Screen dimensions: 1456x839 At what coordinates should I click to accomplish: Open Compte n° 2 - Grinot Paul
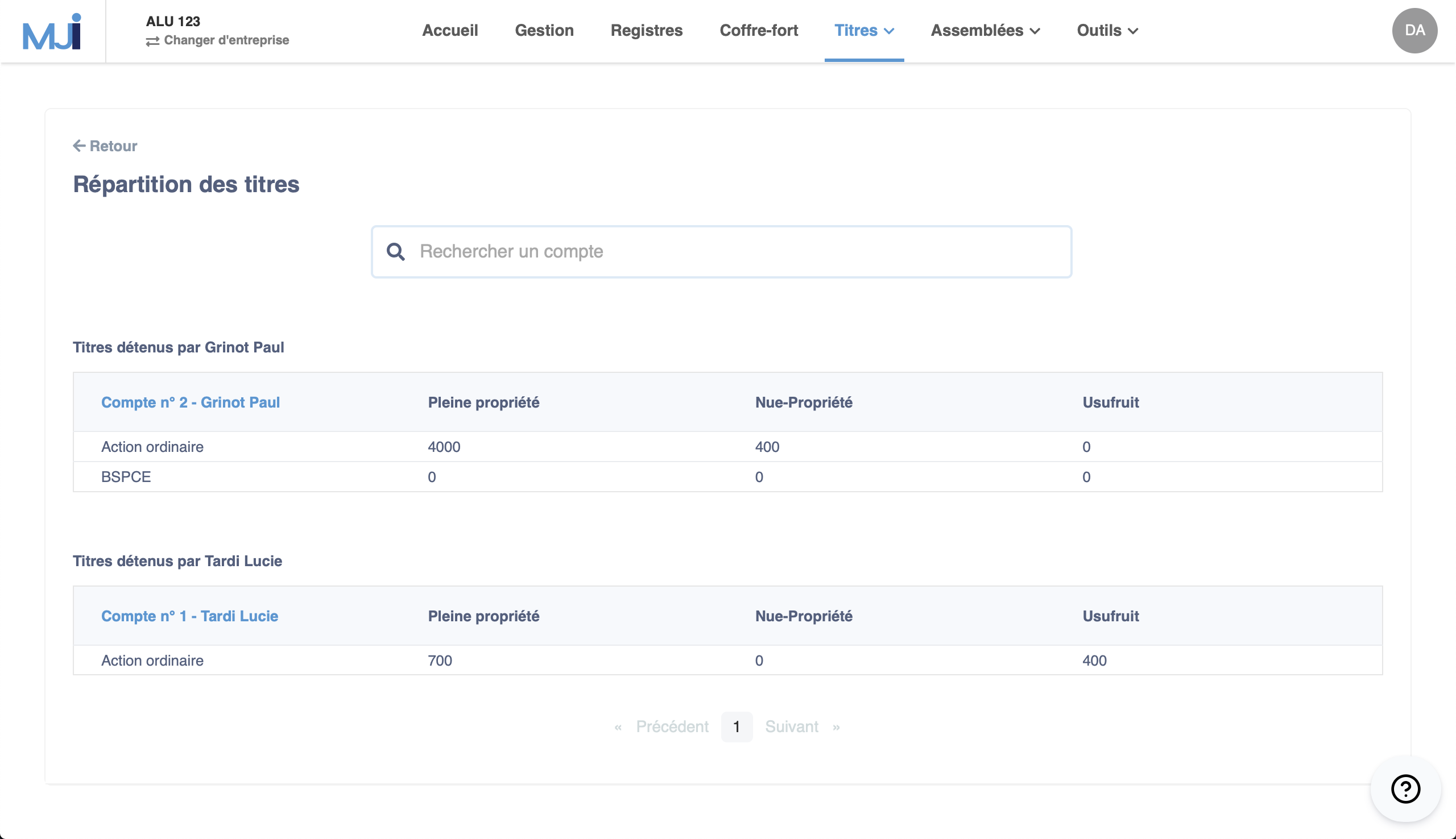click(x=190, y=402)
